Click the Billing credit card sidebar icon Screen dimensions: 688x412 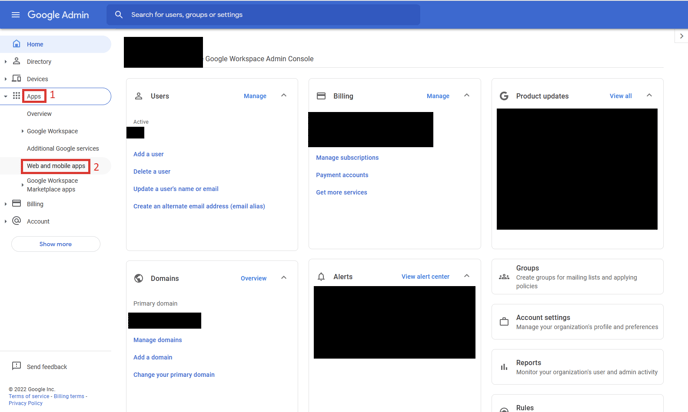[16, 204]
